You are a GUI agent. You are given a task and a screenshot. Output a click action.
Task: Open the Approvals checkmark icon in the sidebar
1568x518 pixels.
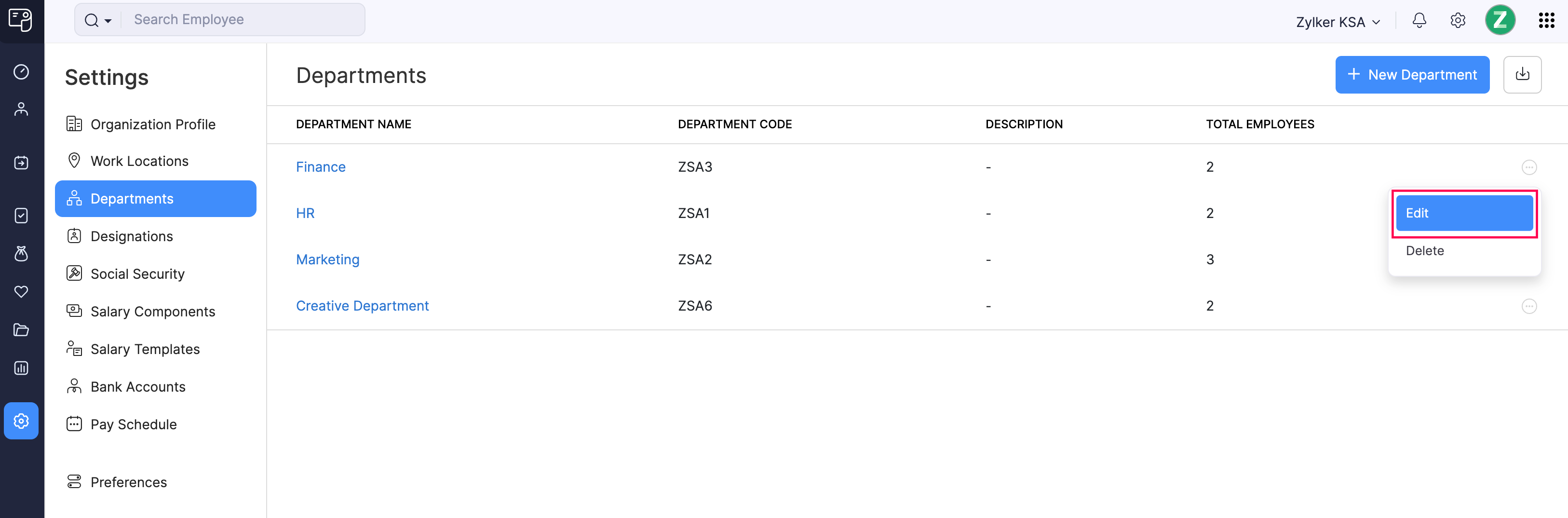(21, 216)
